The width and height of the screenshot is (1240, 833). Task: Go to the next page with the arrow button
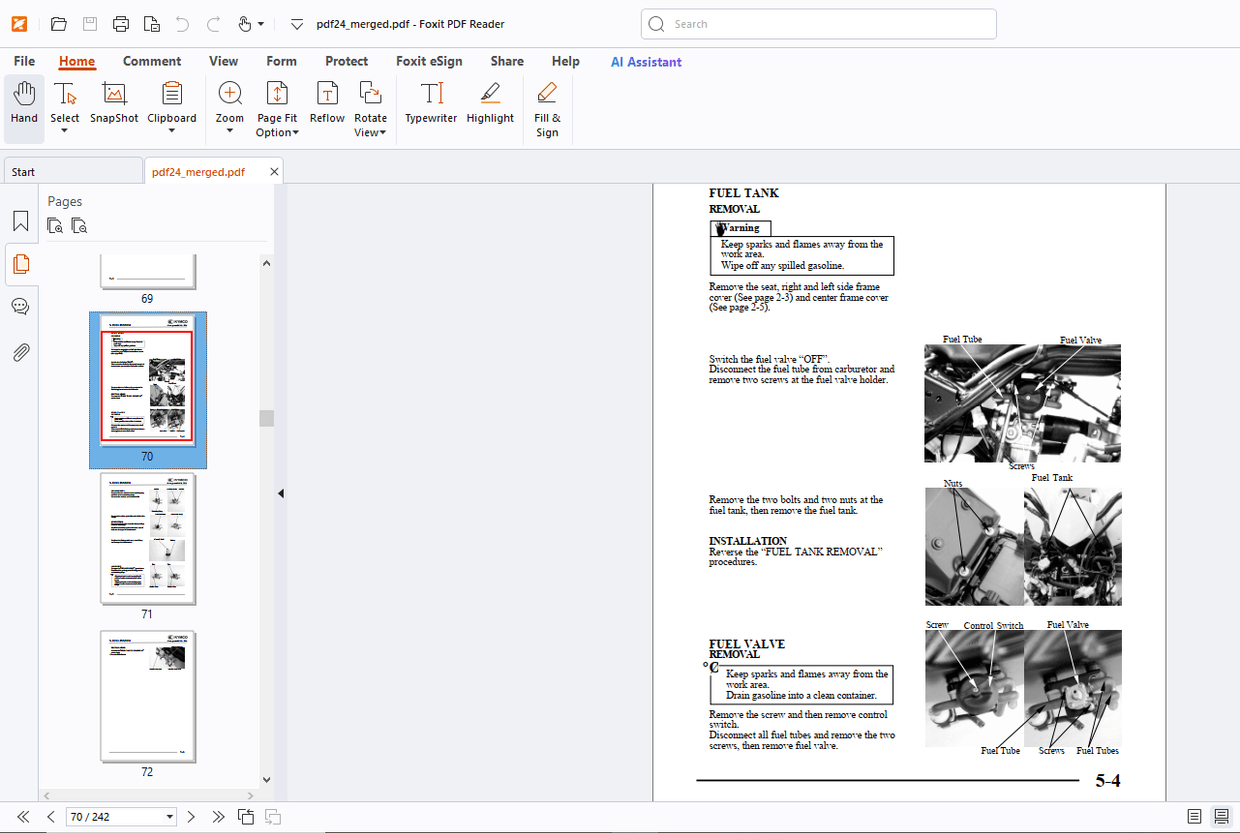click(x=190, y=816)
